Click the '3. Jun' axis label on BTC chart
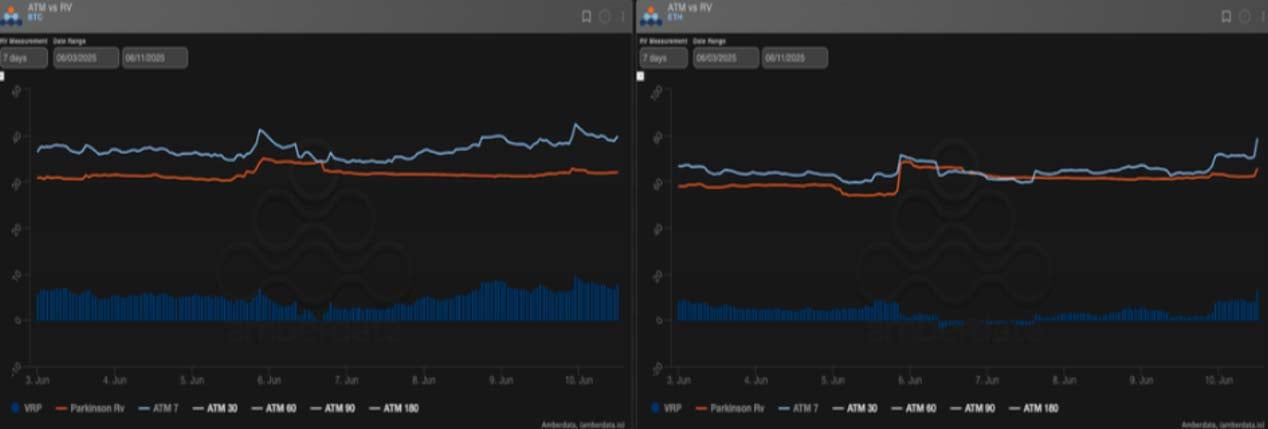The height and width of the screenshot is (429, 1268). (38, 380)
